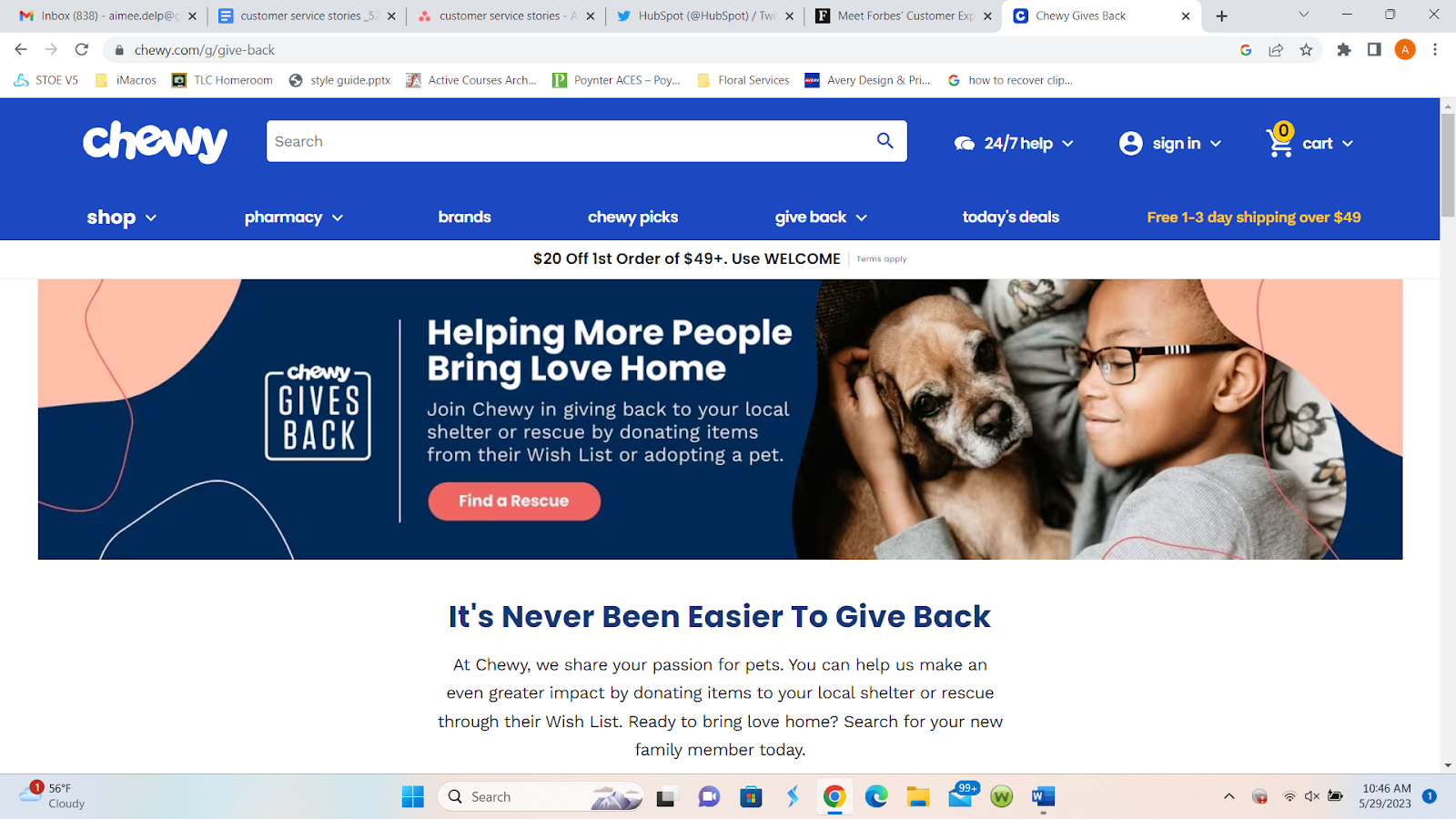Click the search magnifier icon in Chewy search bar
Image resolution: width=1456 pixels, height=819 pixels.
(885, 141)
